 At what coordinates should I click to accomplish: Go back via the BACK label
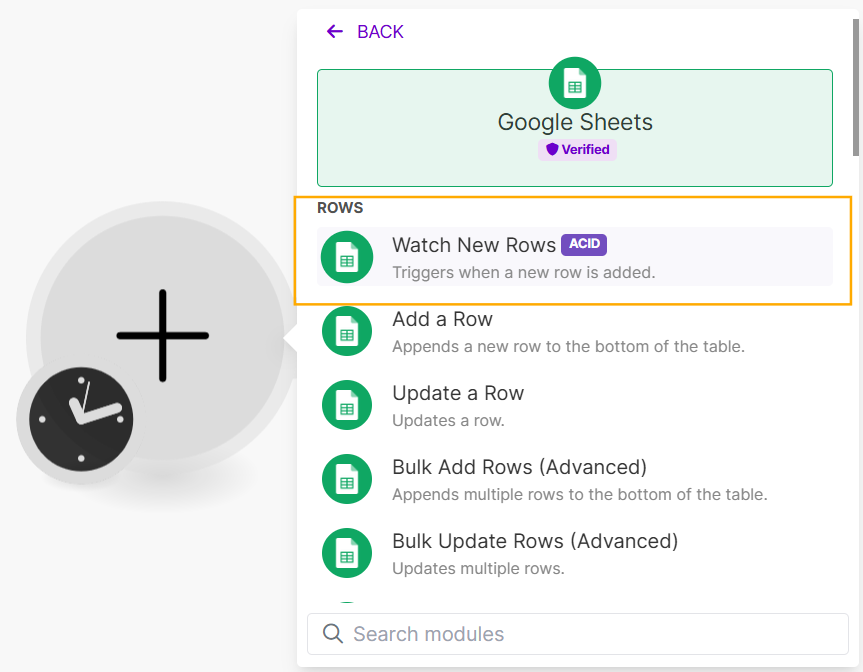380,32
